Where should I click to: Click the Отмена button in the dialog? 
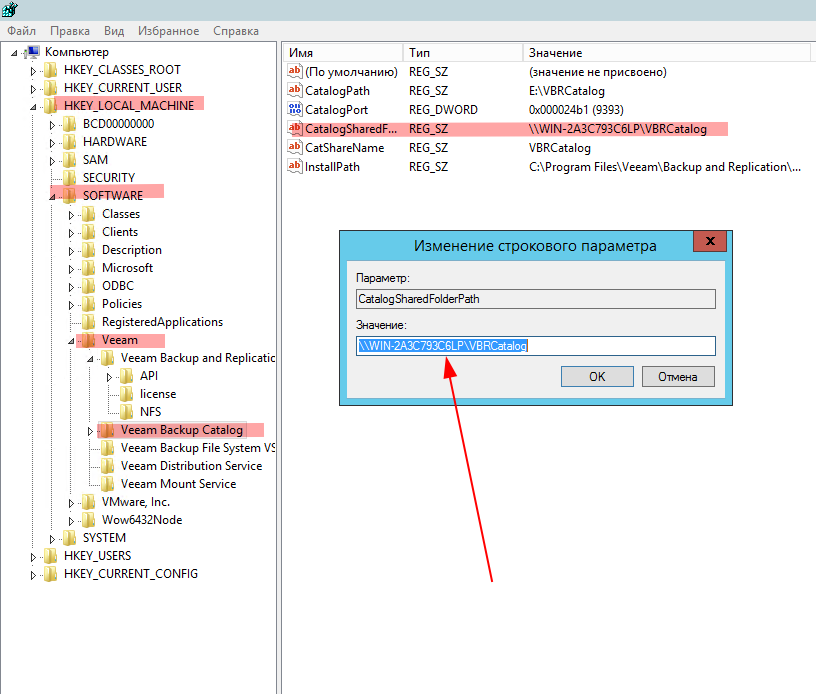click(x=678, y=377)
